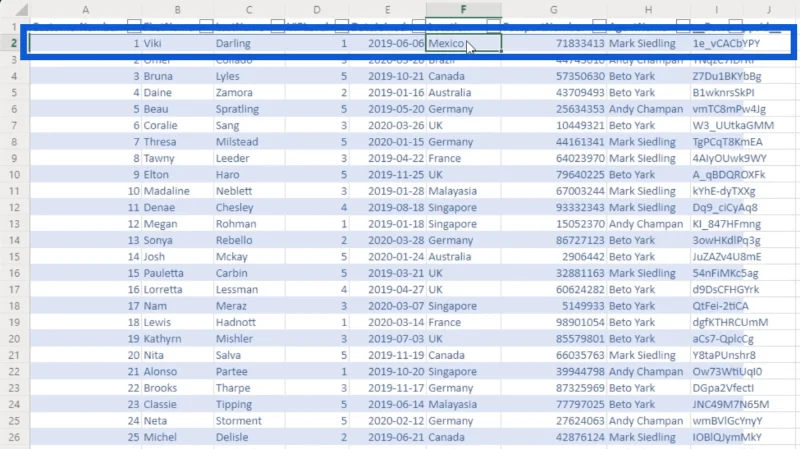Select row 2 by its row number
This screenshot has height=449, width=800.
tap(14, 43)
